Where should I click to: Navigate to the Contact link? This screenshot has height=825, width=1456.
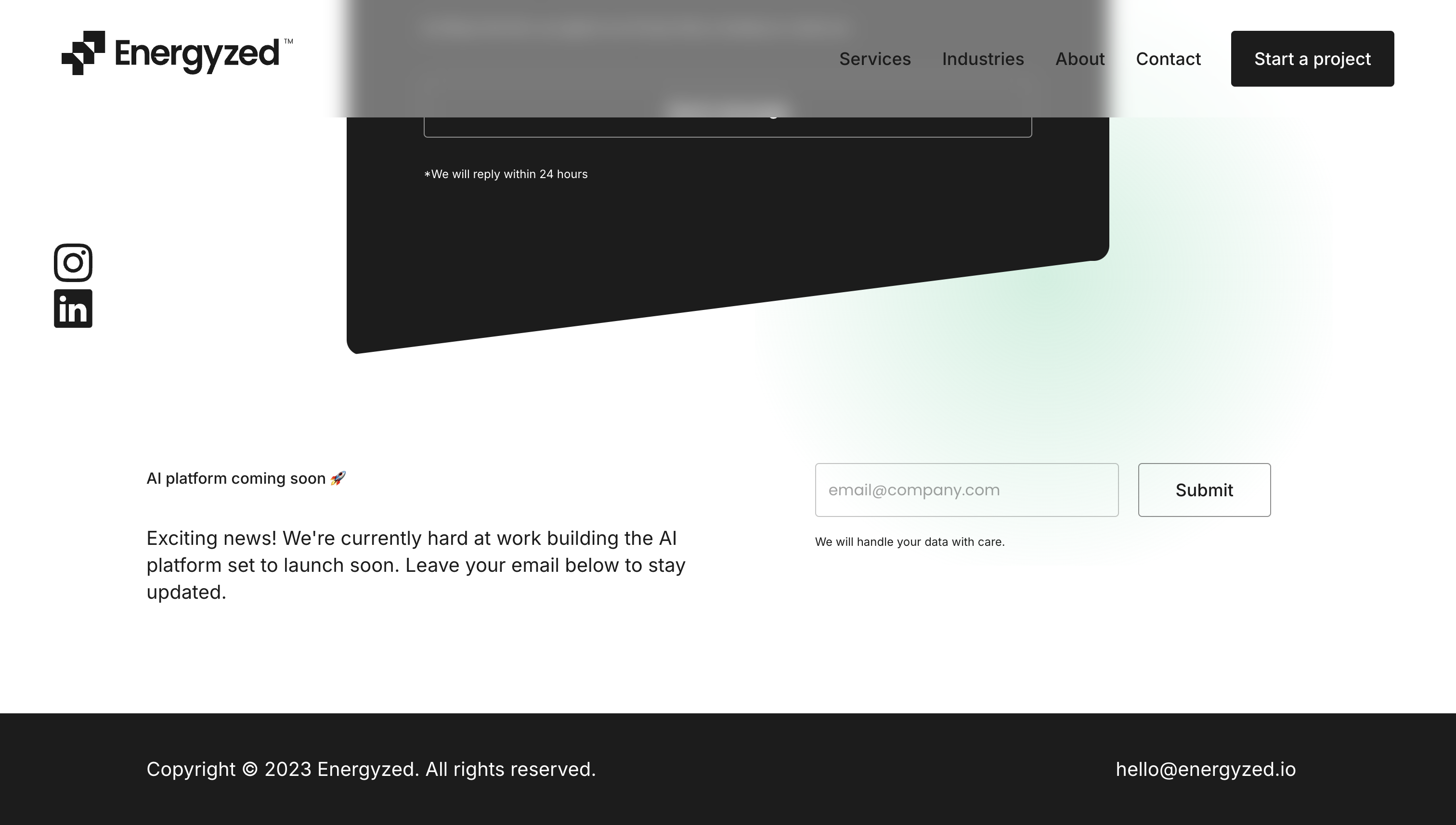1168,59
